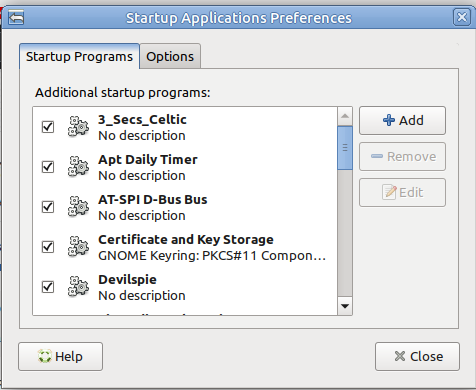Click the Remove button
The width and height of the screenshot is (476, 390).
402,156
